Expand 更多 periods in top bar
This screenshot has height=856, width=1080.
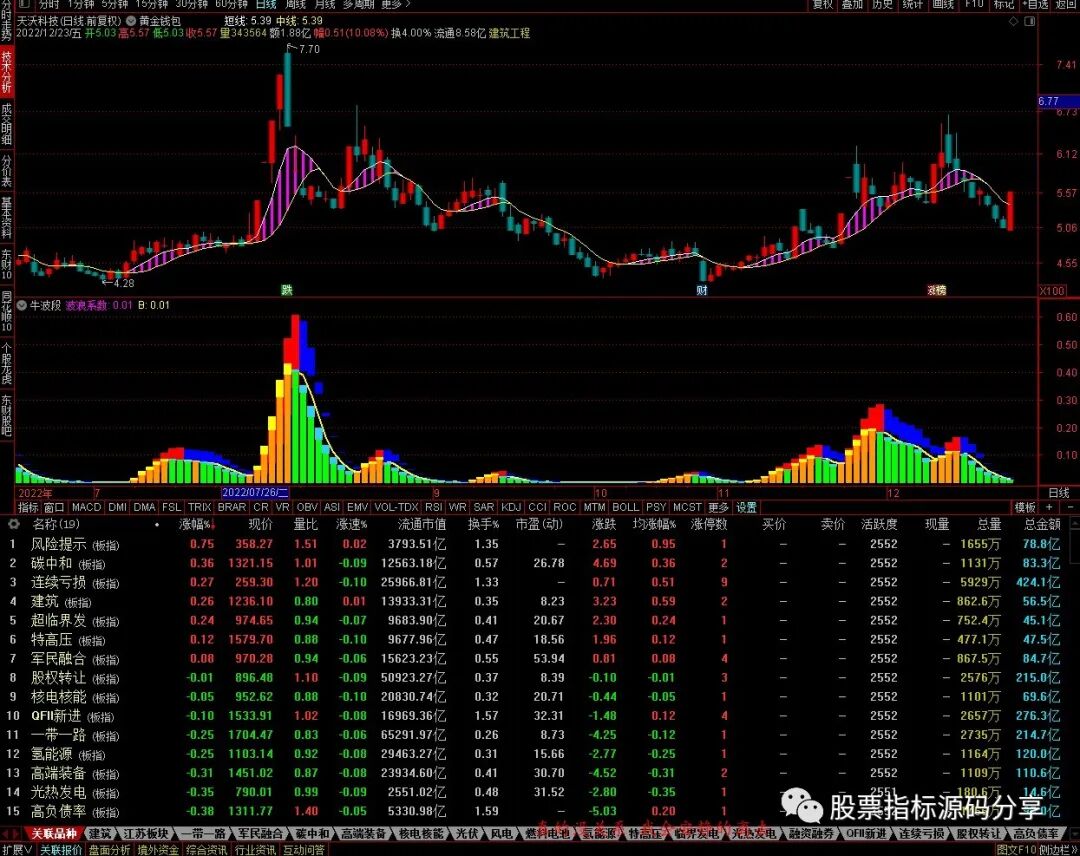(x=395, y=4)
